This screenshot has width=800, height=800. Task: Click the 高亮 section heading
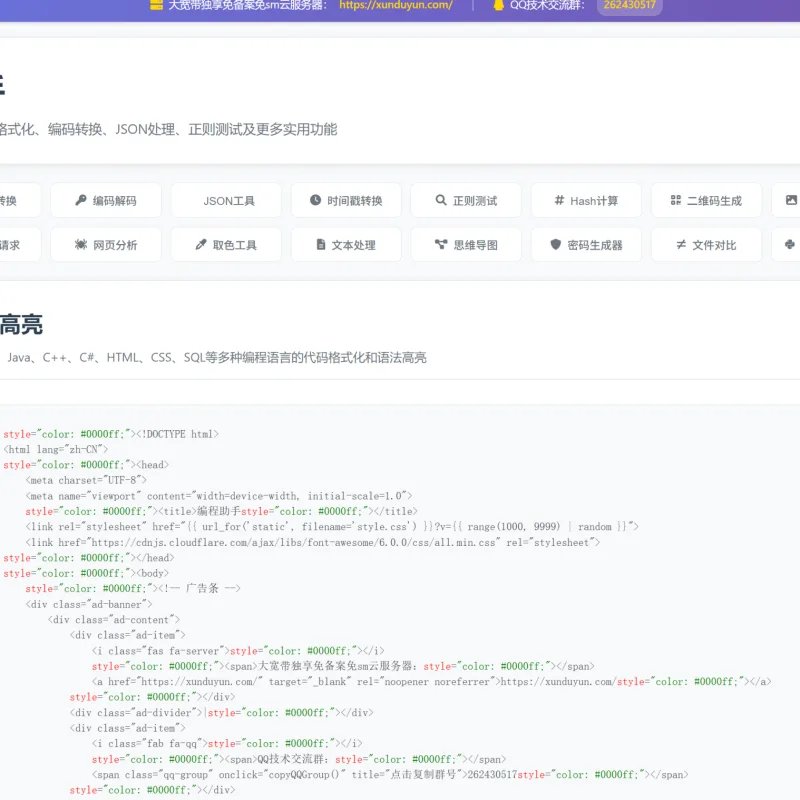21,324
